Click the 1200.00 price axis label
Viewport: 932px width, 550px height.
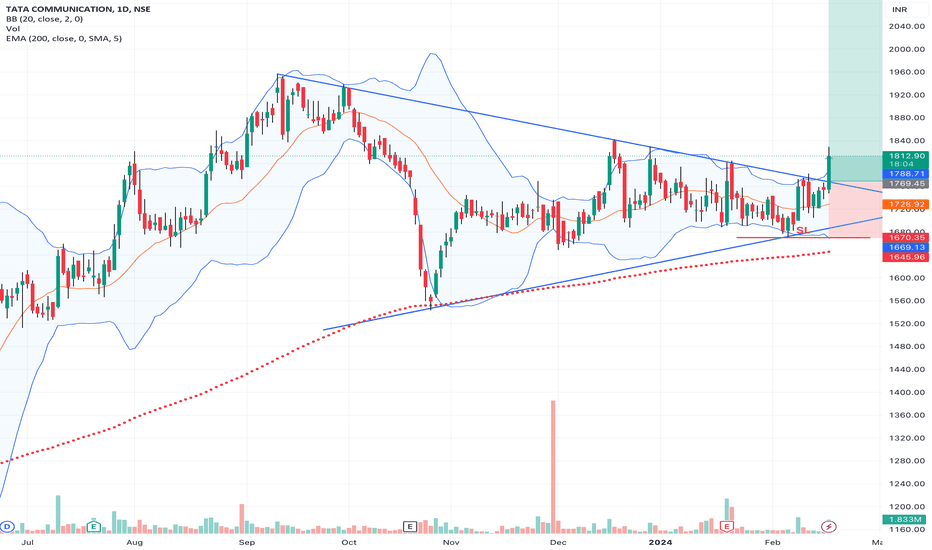(x=907, y=507)
